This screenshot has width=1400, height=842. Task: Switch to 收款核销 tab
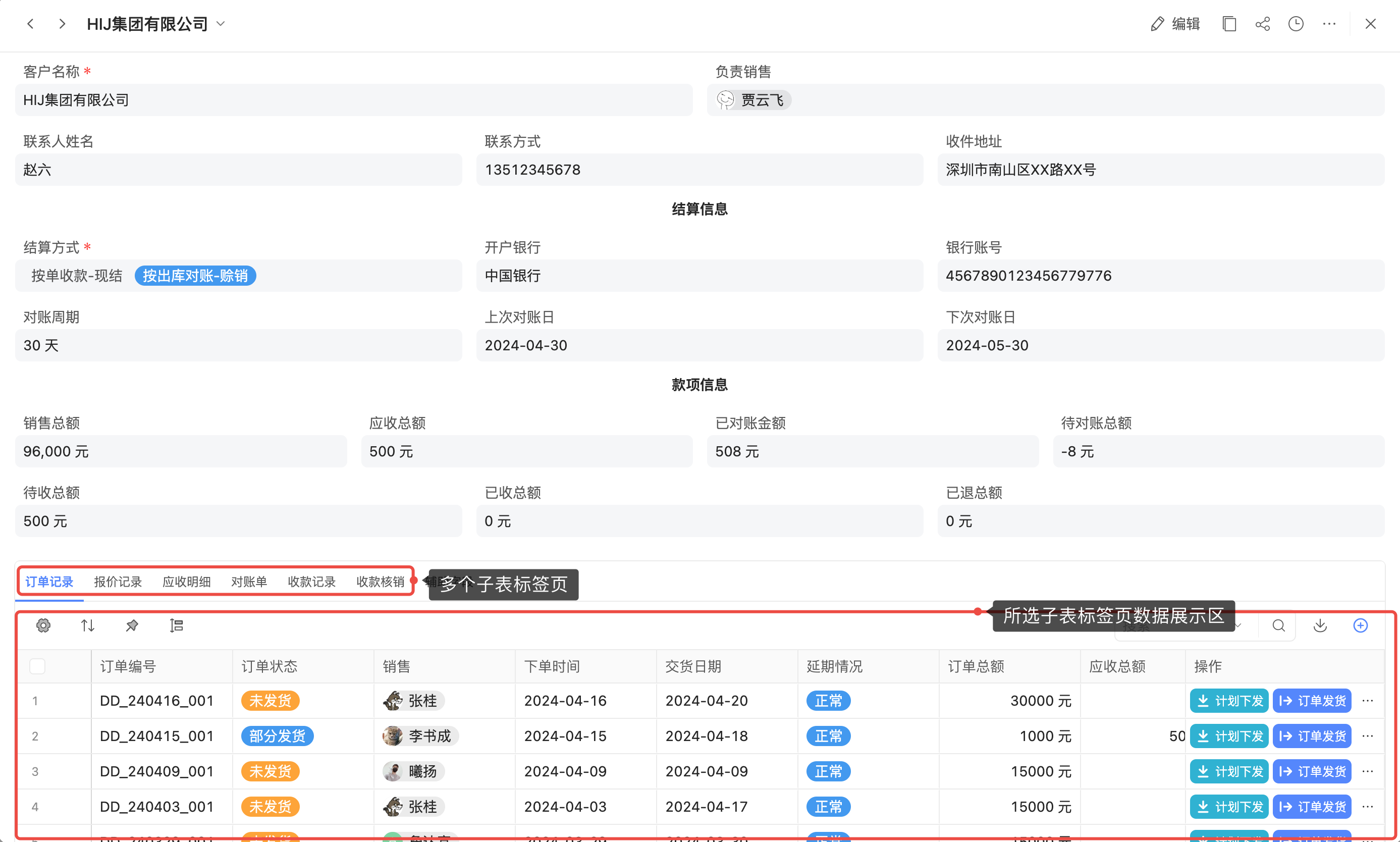381,582
